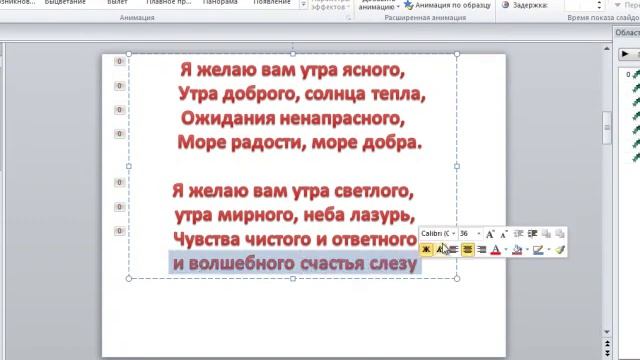This screenshot has width=640, height=360.
Task: Select animation marker beside 'Я желаю вам утра светлого'
Action: 119,182
